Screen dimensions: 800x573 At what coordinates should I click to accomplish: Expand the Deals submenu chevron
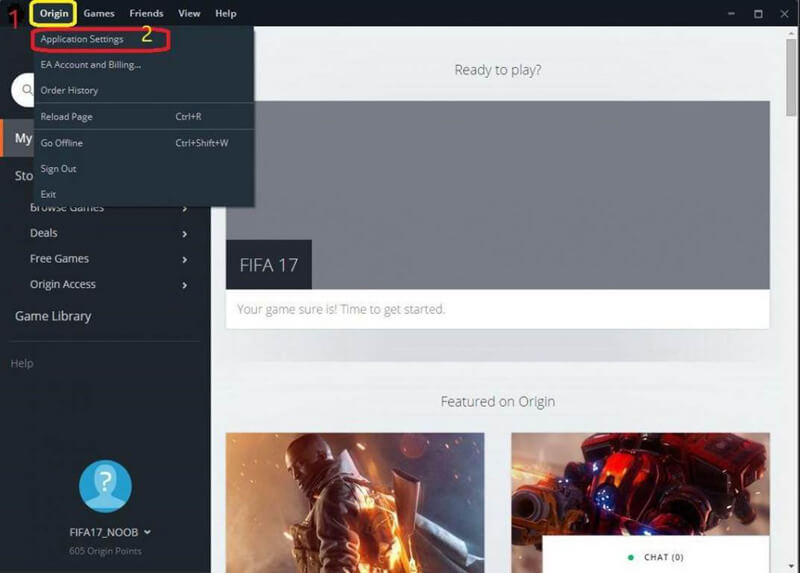tap(185, 234)
